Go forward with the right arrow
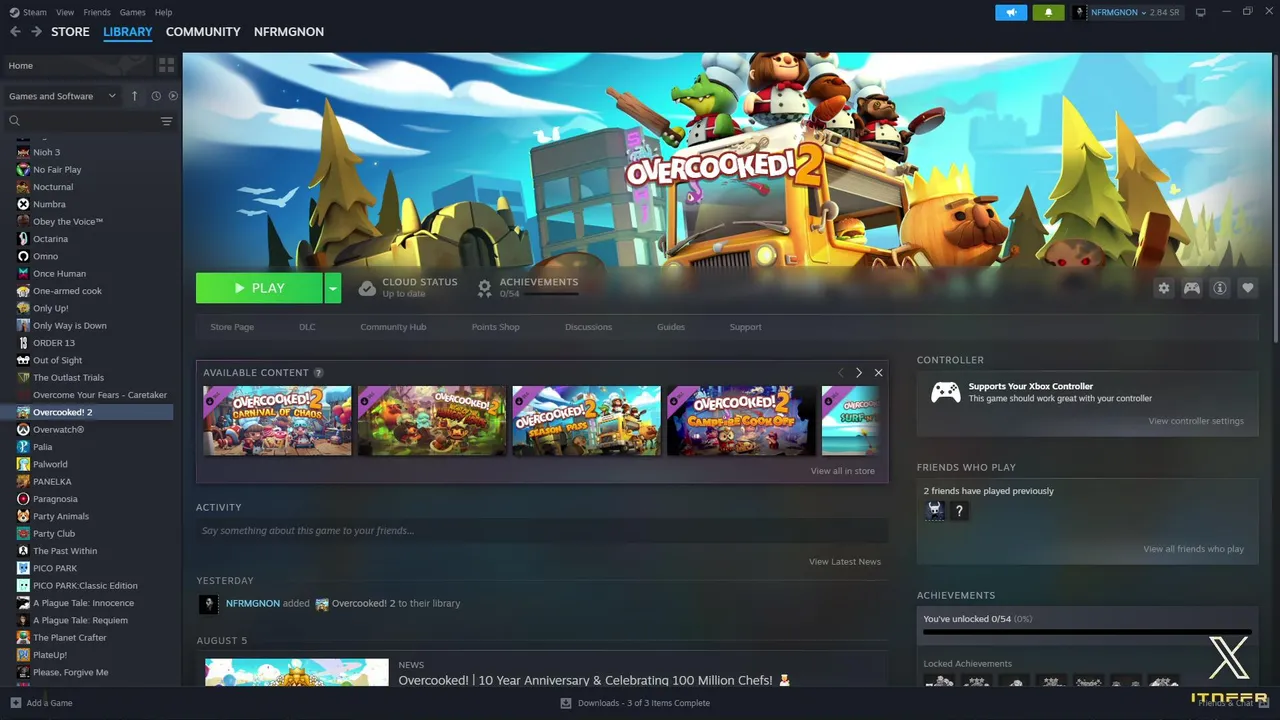The image size is (1280, 720). point(36,32)
